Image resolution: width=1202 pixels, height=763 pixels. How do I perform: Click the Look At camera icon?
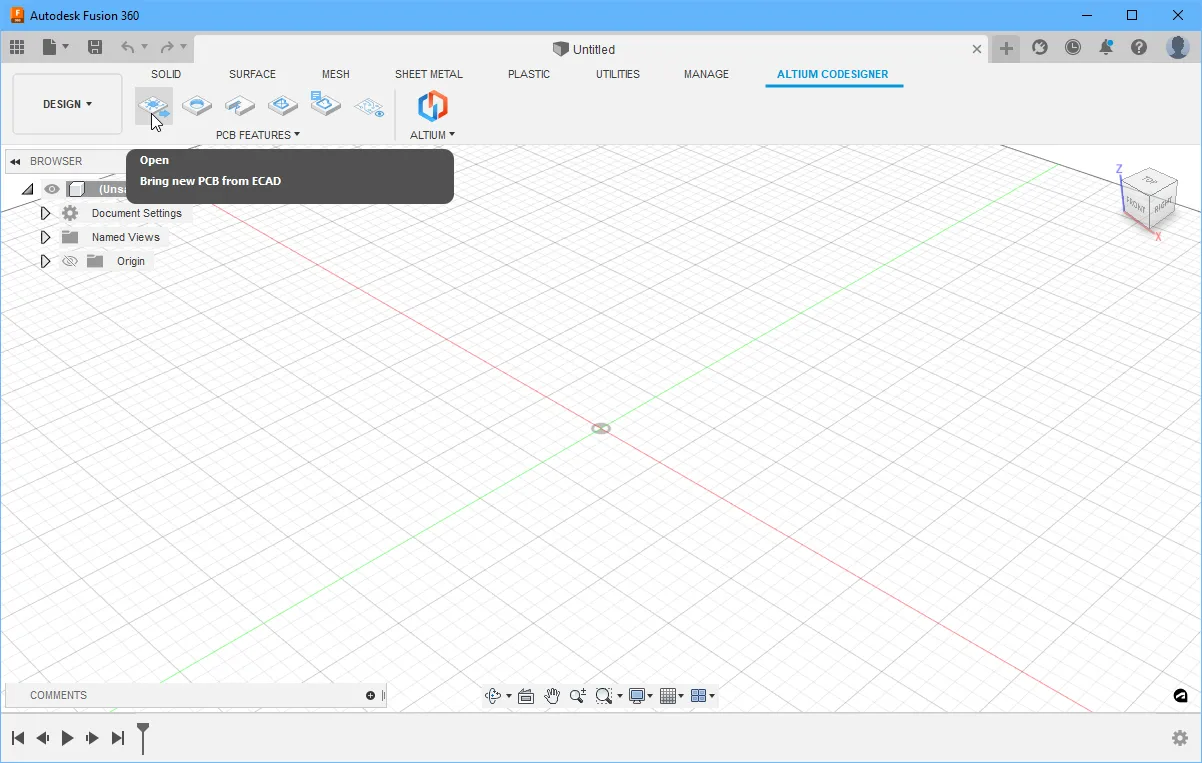(x=526, y=696)
